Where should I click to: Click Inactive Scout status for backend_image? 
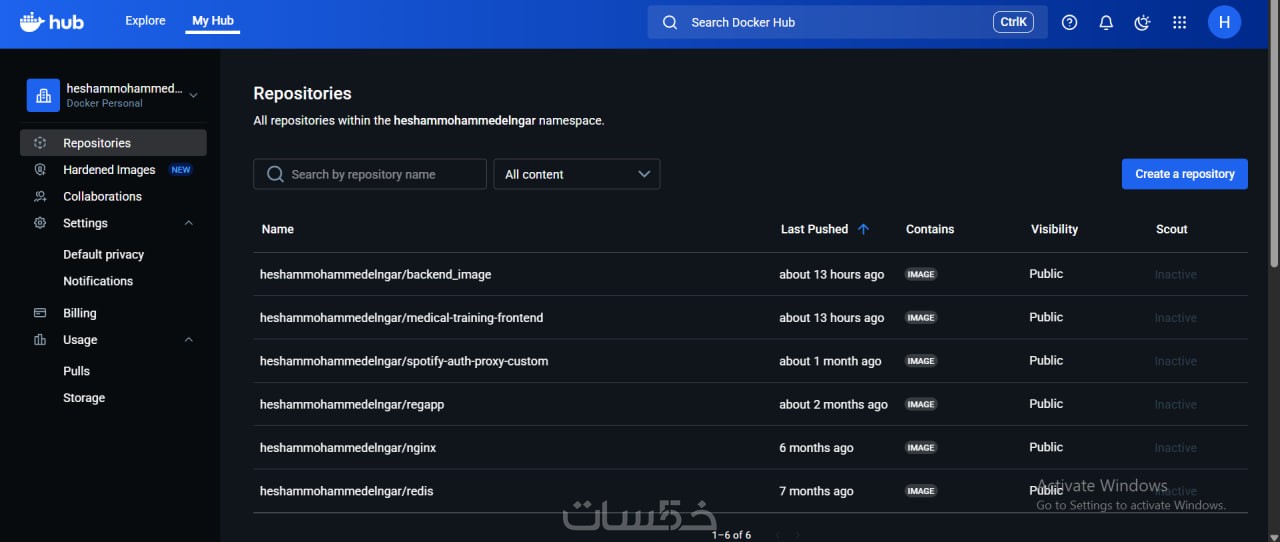(x=1175, y=275)
